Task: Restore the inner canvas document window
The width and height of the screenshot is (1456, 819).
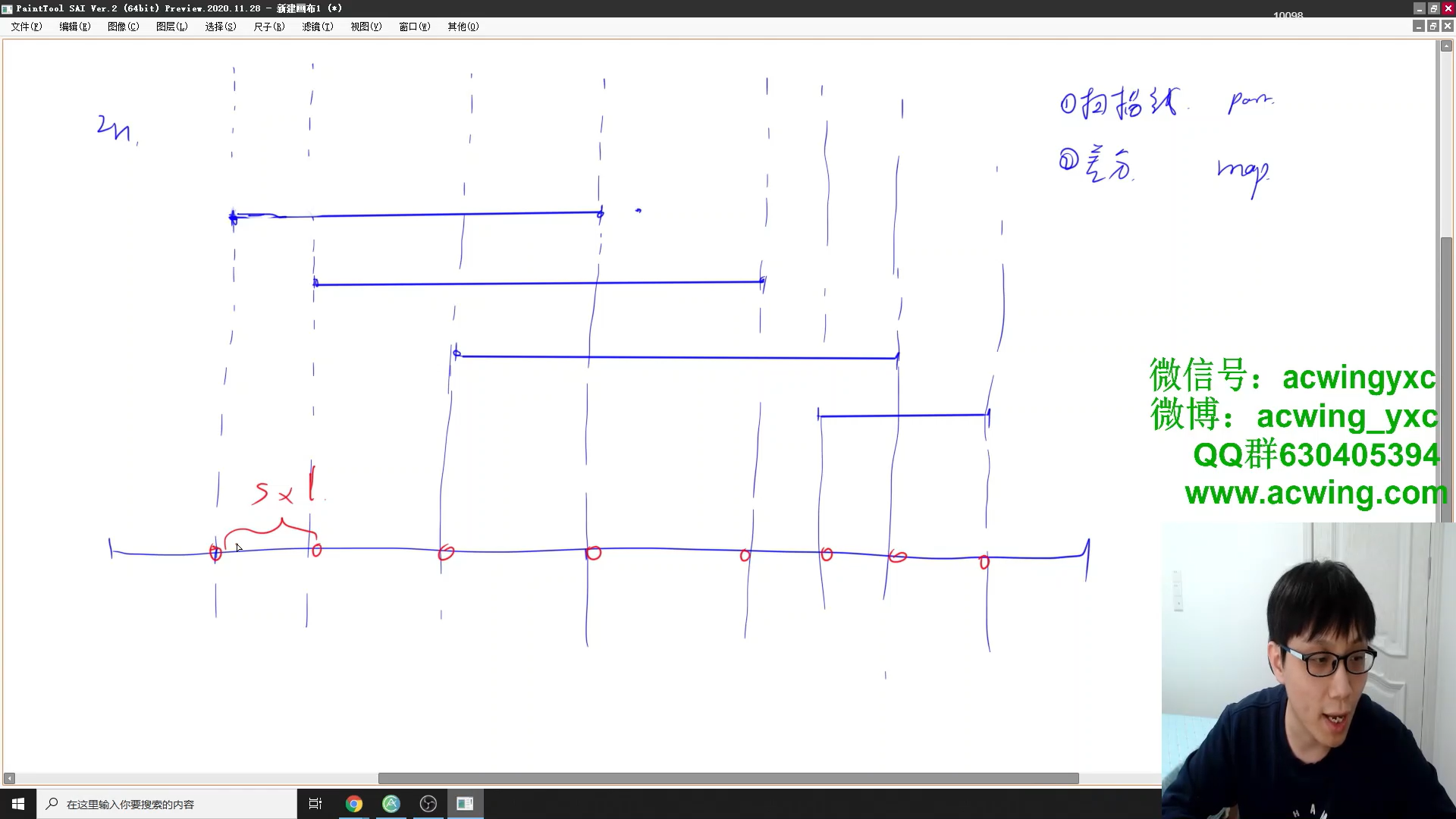Action: 1432,26
